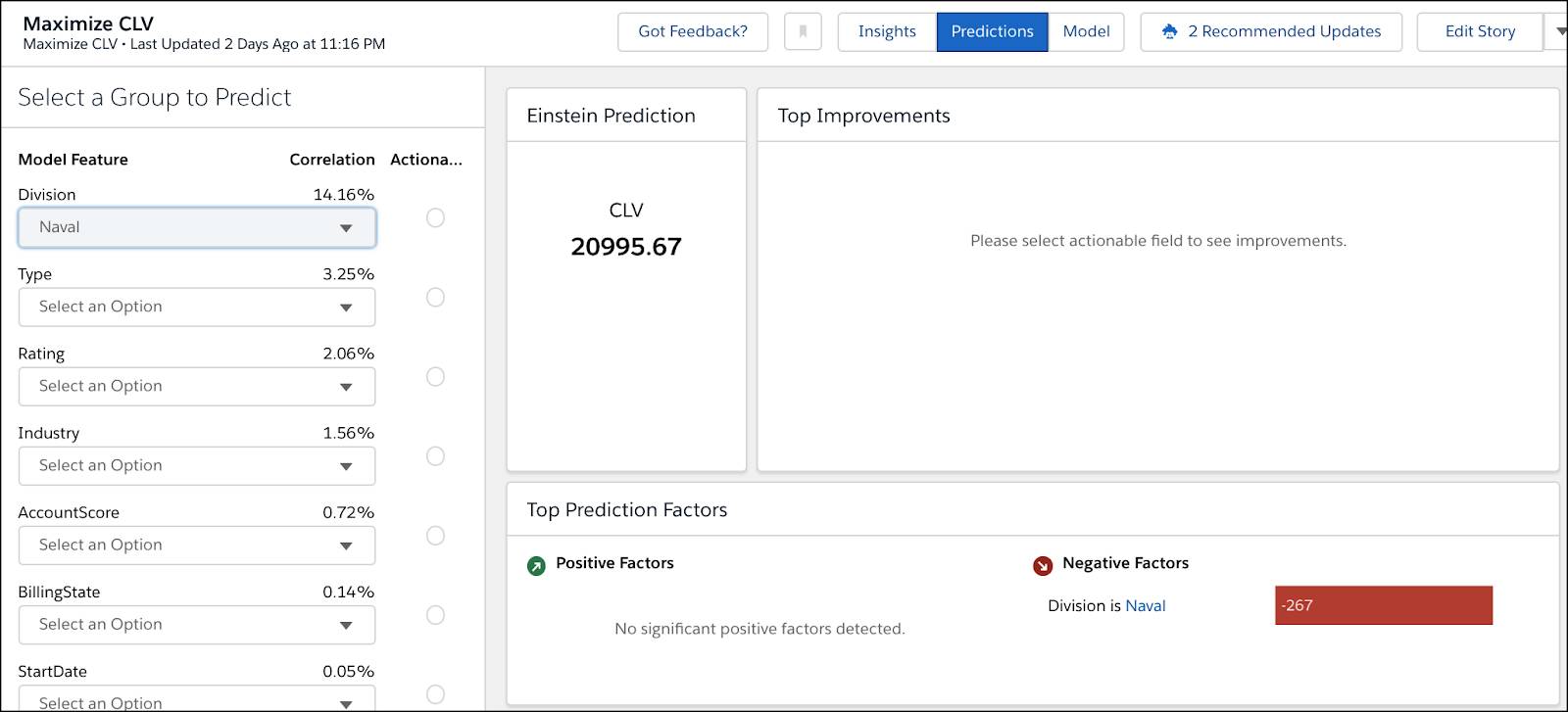Click the Division 14.16% correlation value
The width and height of the screenshot is (1568, 712).
(x=344, y=195)
